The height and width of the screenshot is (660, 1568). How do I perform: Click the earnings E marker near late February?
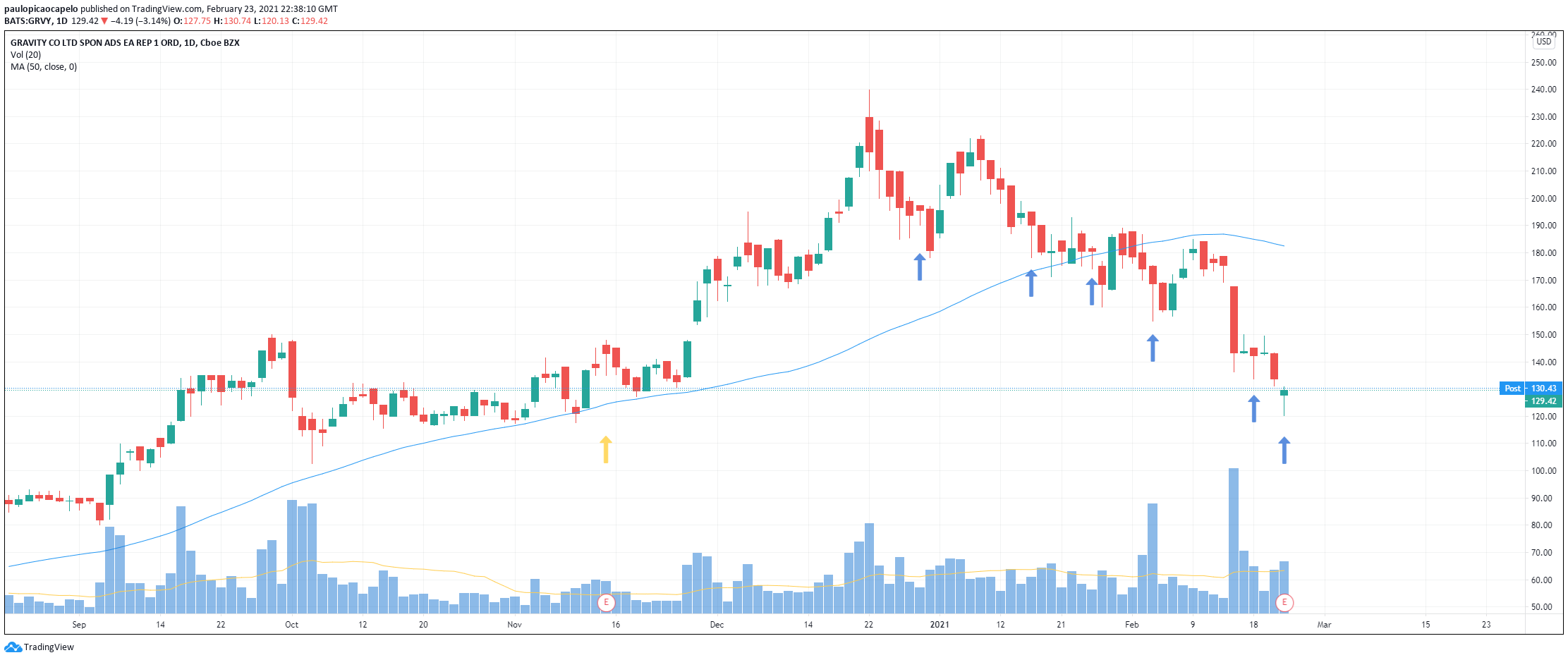(x=1284, y=603)
